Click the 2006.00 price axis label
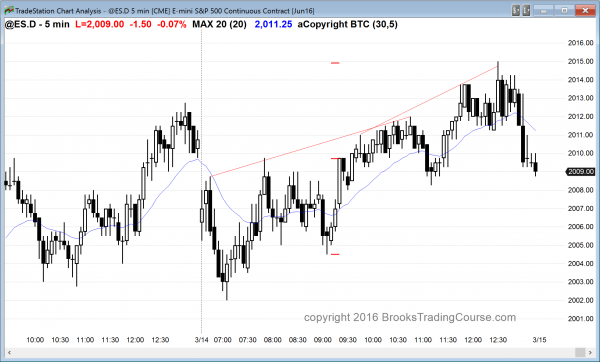 [580, 227]
